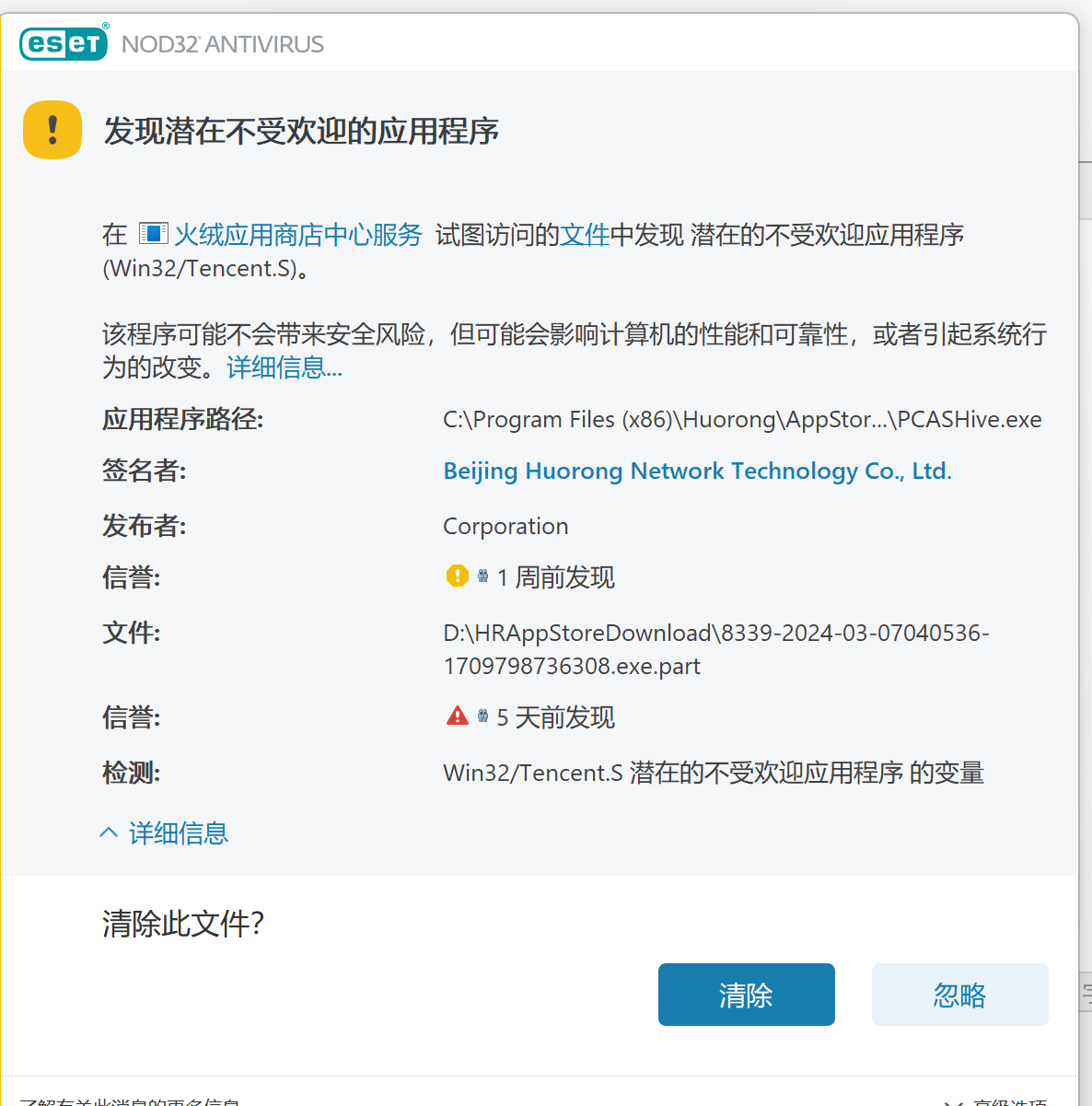Screen dimensions: 1092x1106
Task: Click the yellow reputation badge beside '1 周前发现'
Action: 458,575
